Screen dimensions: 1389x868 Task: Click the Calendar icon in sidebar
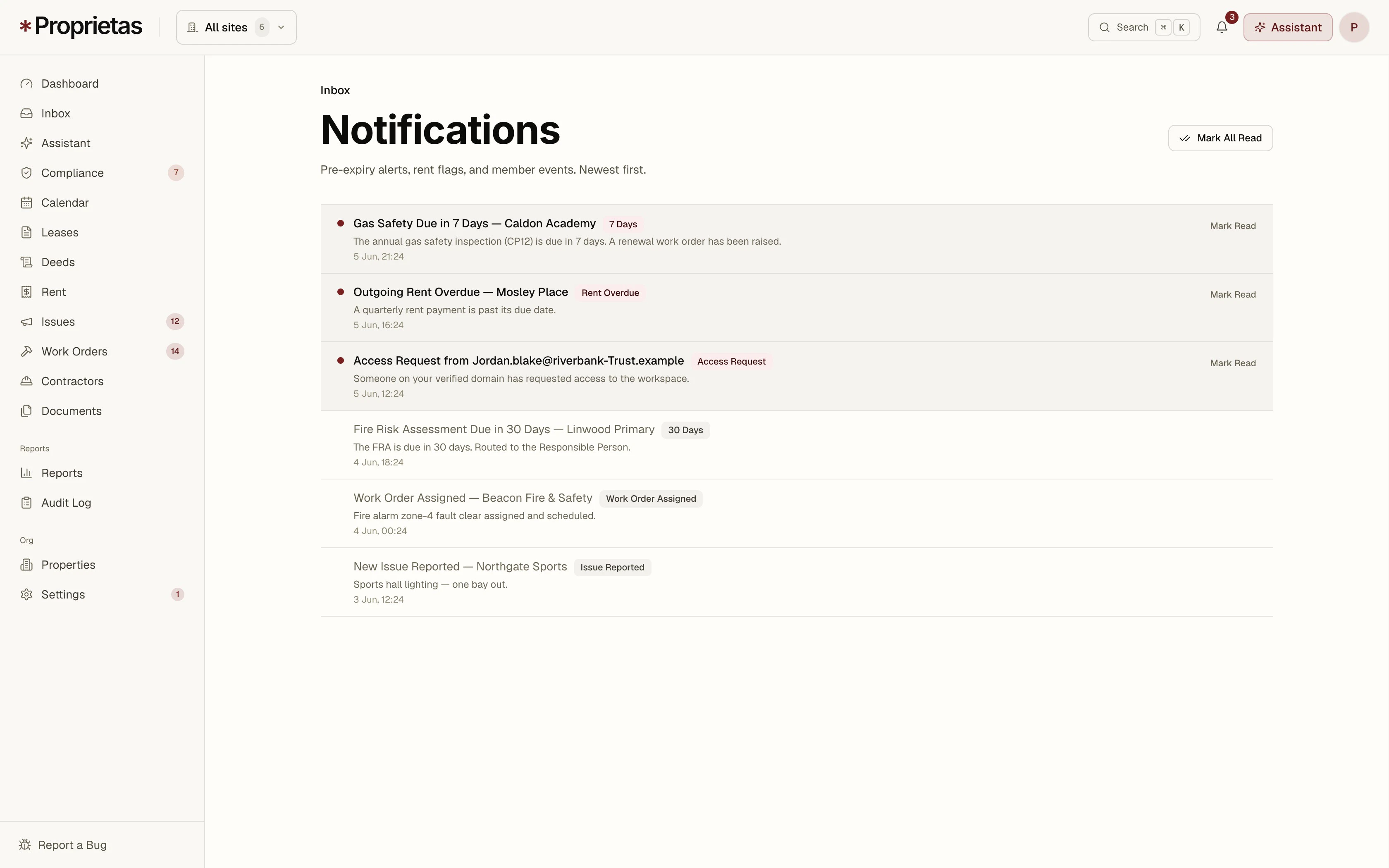(26, 203)
